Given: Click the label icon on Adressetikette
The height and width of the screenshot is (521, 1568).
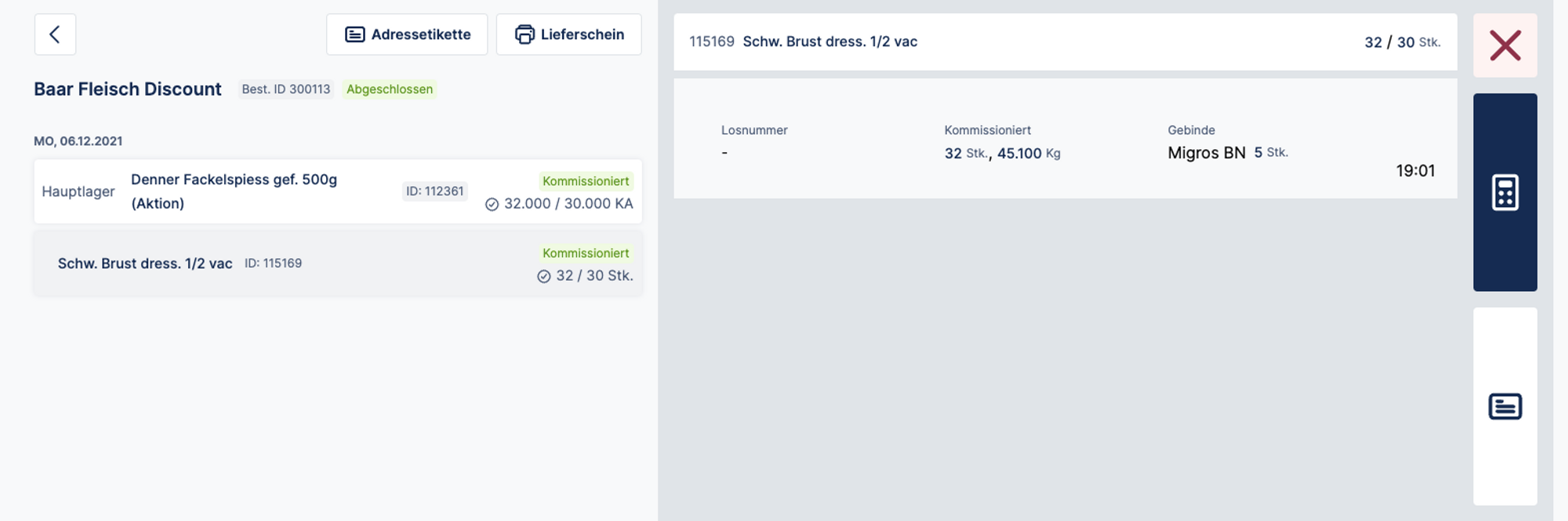Looking at the screenshot, I should click(x=355, y=35).
